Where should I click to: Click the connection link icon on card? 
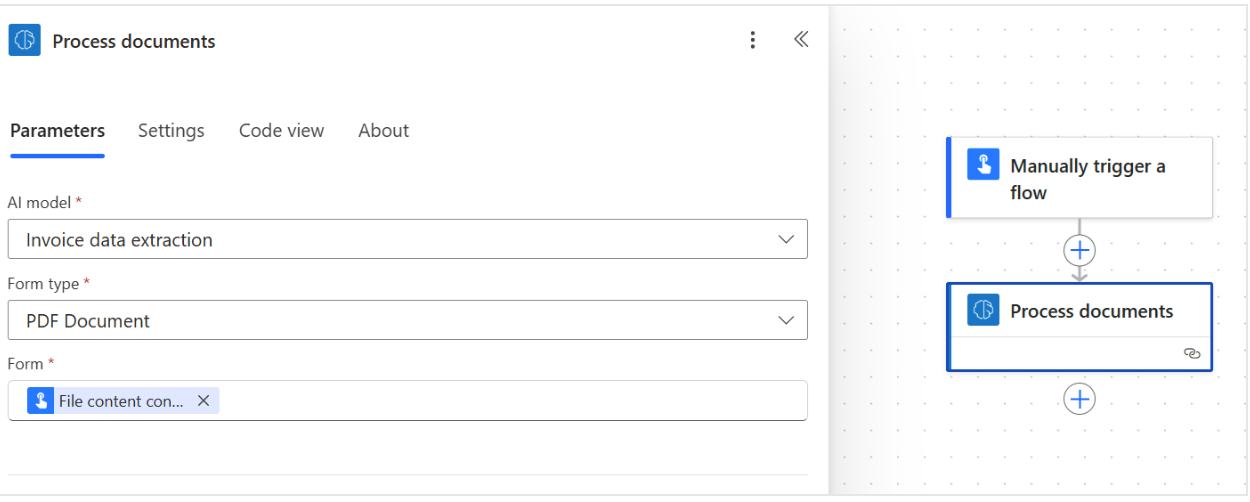pos(1191,353)
